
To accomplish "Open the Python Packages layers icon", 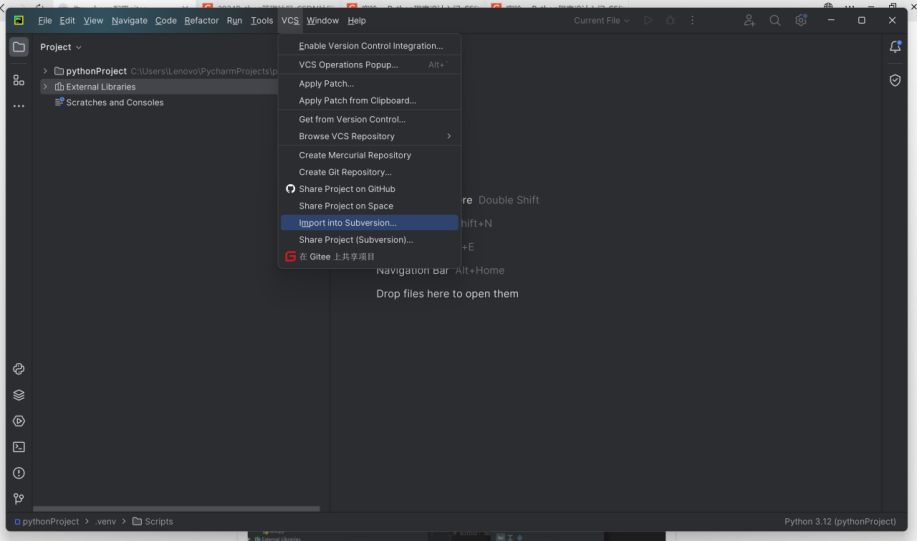I will click(19, 395).
